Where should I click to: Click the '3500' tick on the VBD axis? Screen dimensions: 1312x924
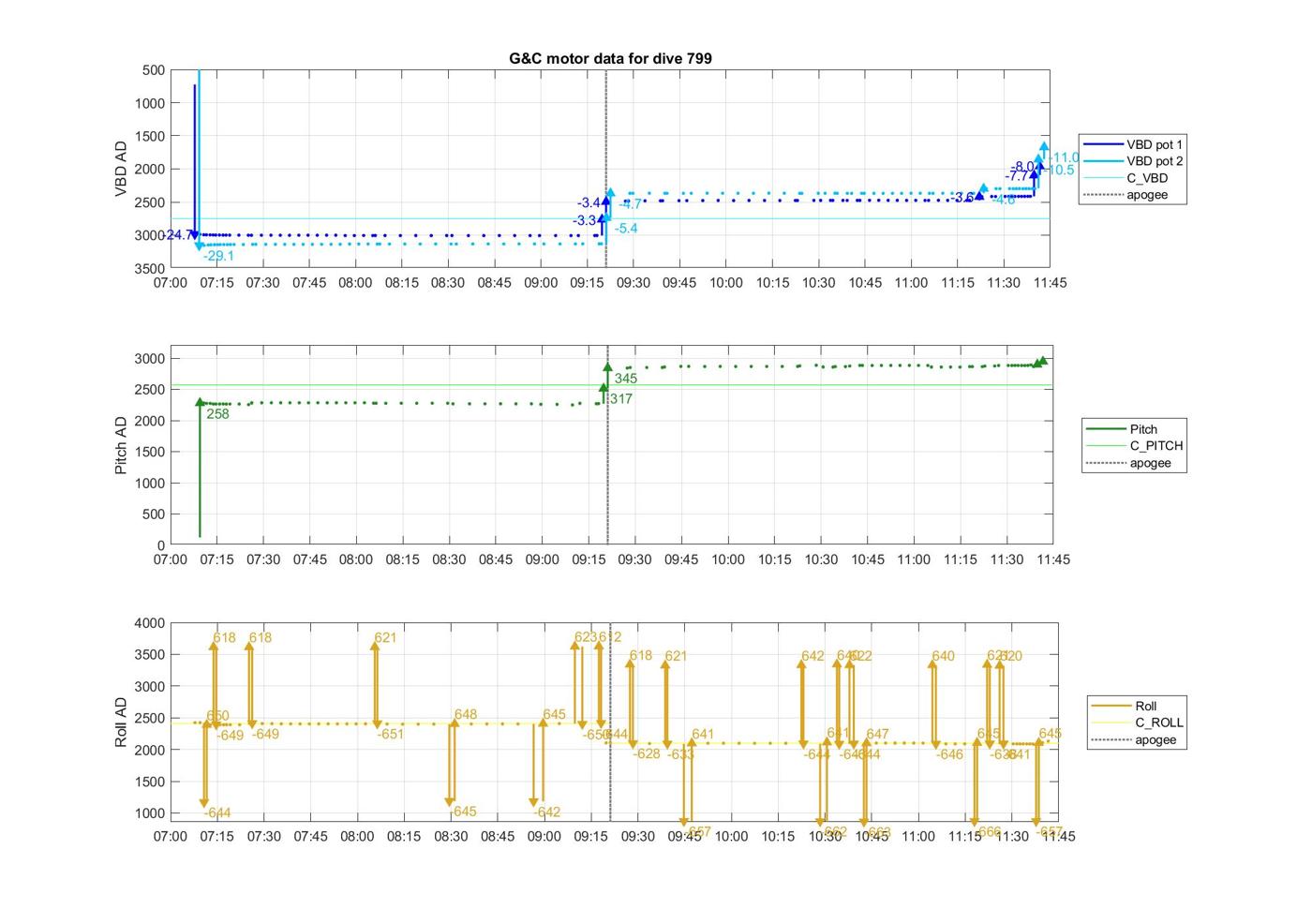point(150,268)
